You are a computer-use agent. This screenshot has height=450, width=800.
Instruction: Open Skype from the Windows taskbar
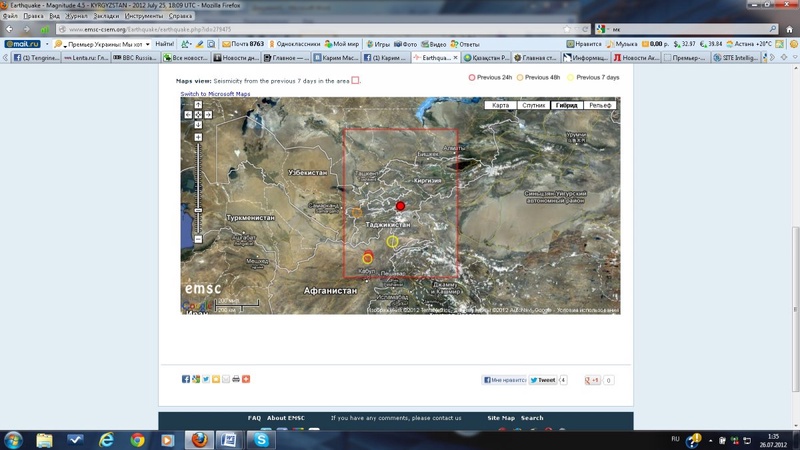click(x=262, y=439)
